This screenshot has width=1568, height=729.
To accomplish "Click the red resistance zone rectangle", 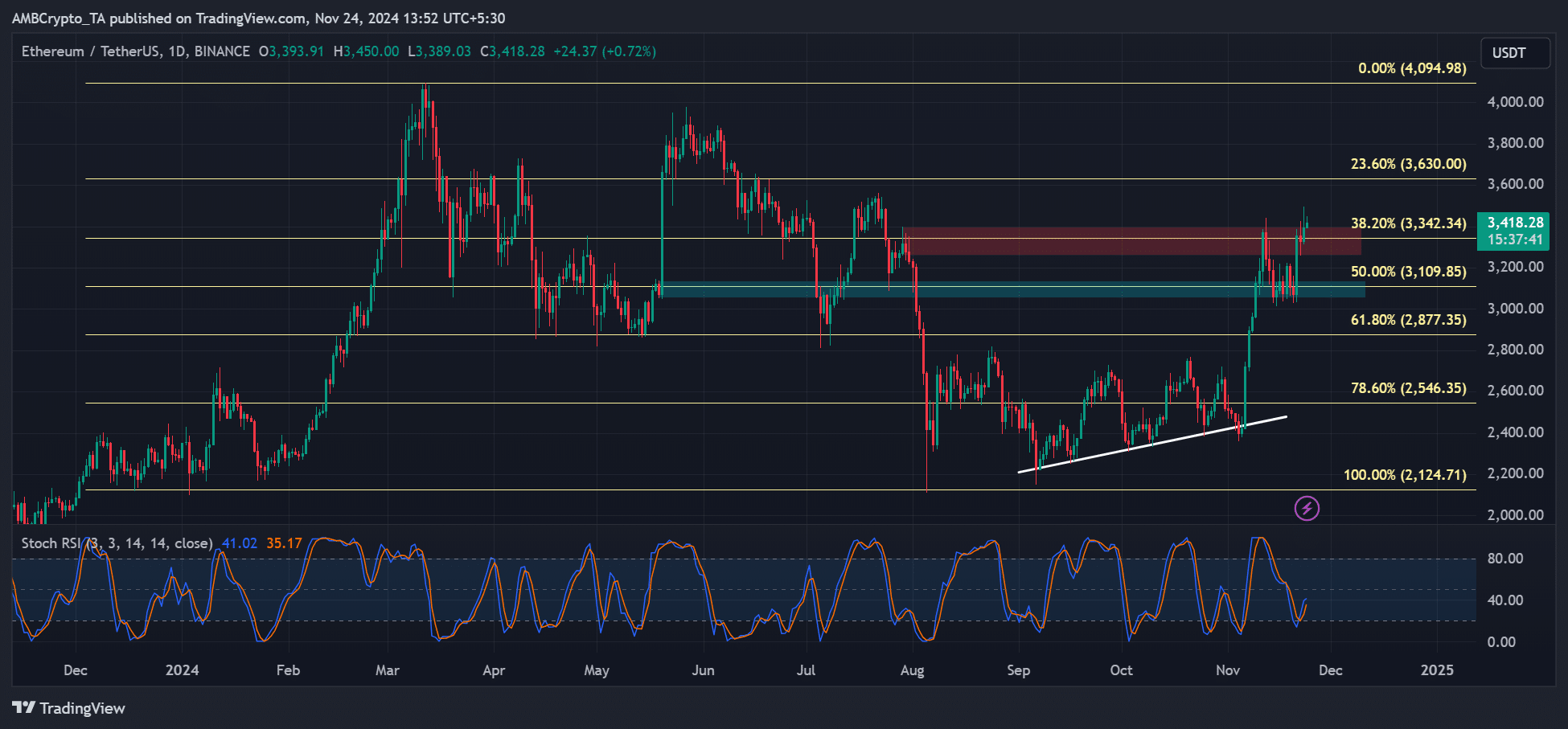I will pos(1132,241).
